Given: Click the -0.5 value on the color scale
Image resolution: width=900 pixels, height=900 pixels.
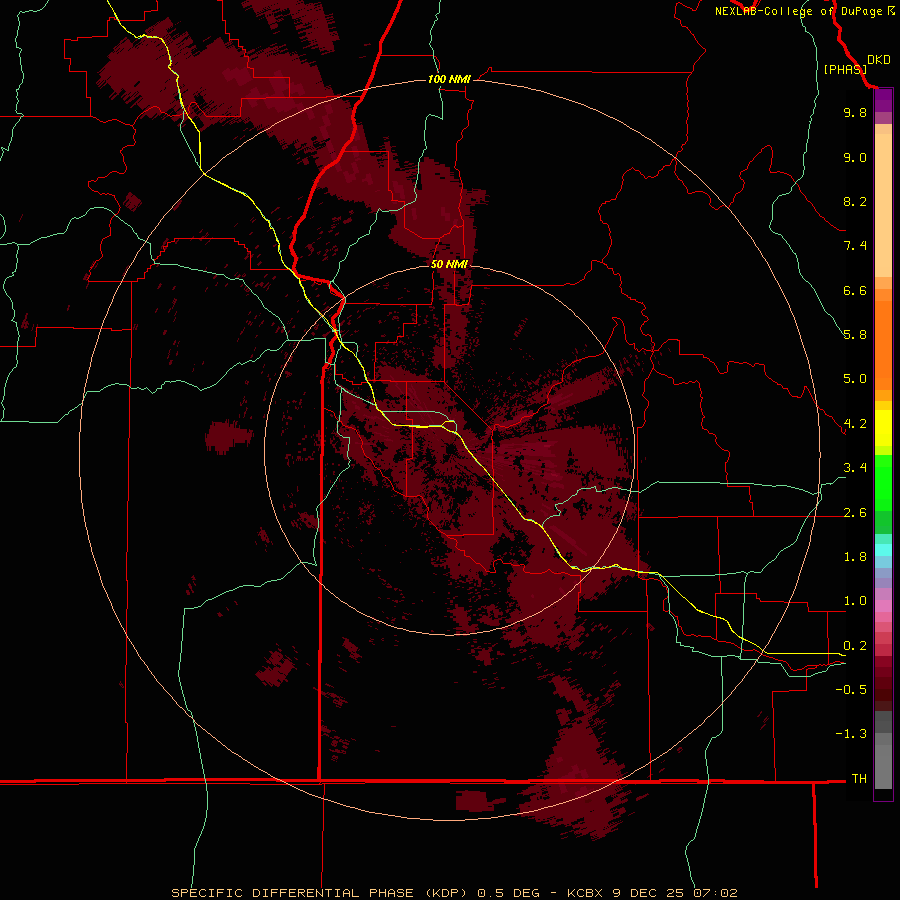Looking at the screenshot, I should tap(851, 690).
